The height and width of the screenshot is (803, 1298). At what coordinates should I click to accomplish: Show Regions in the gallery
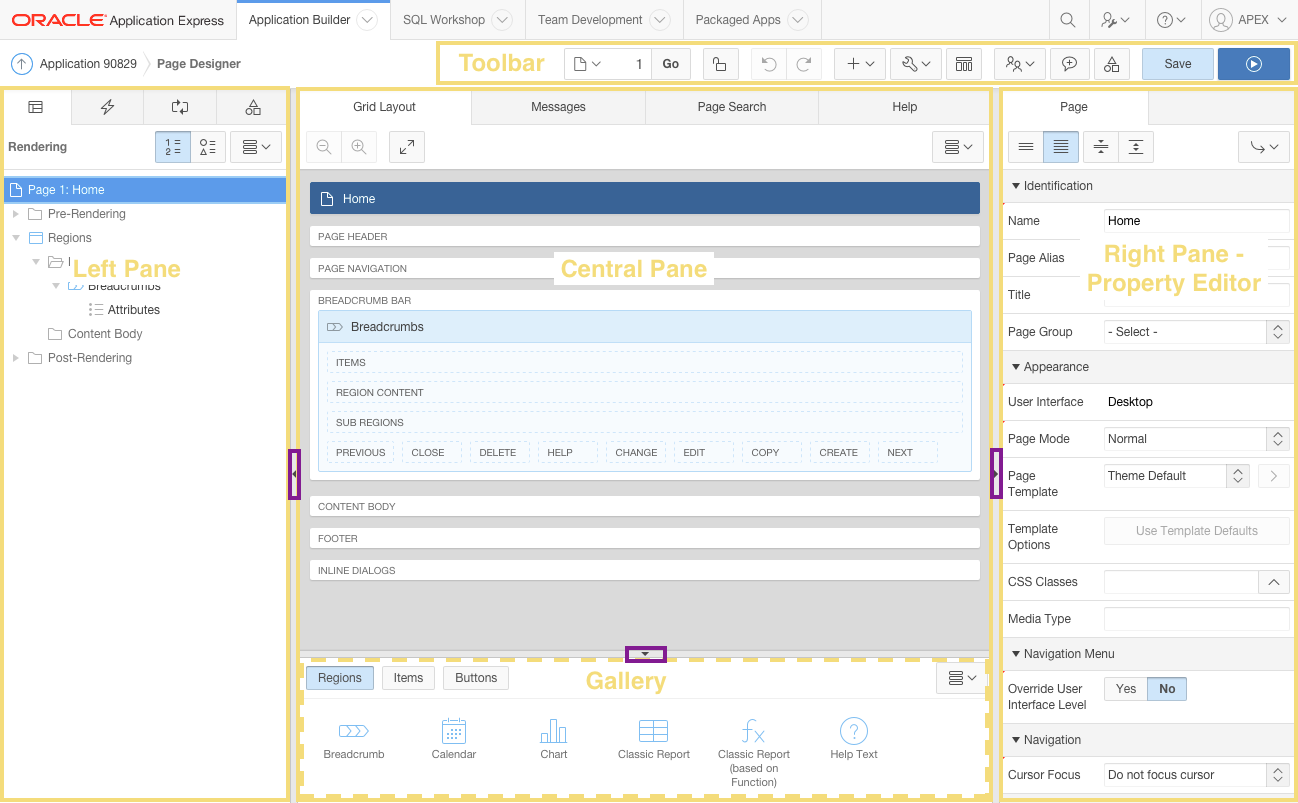(x=340, y=678)
